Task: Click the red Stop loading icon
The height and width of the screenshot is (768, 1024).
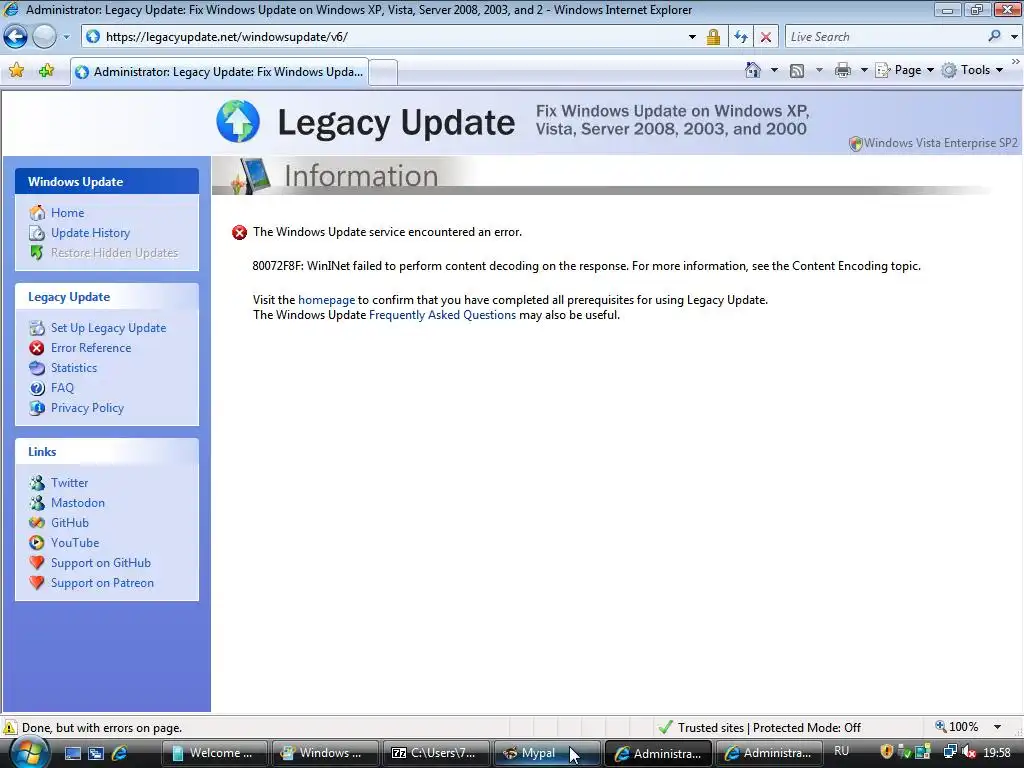Action: tap(766, 37)
